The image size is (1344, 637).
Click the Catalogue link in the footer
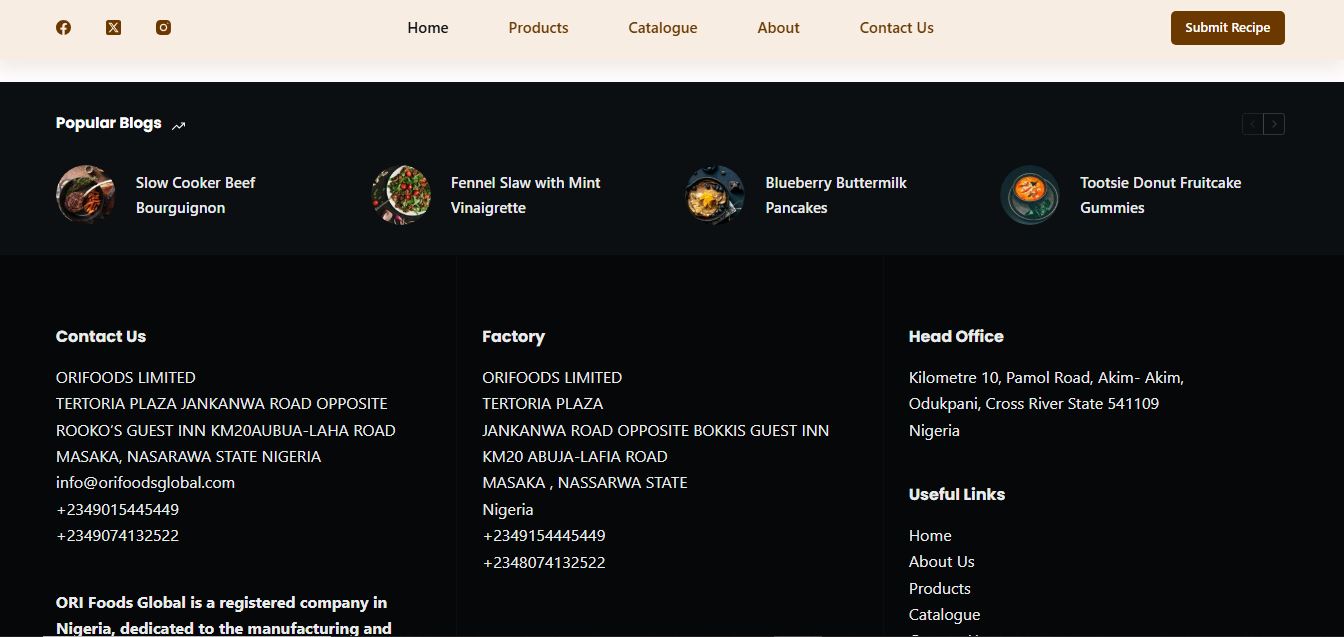pos(944,614)
